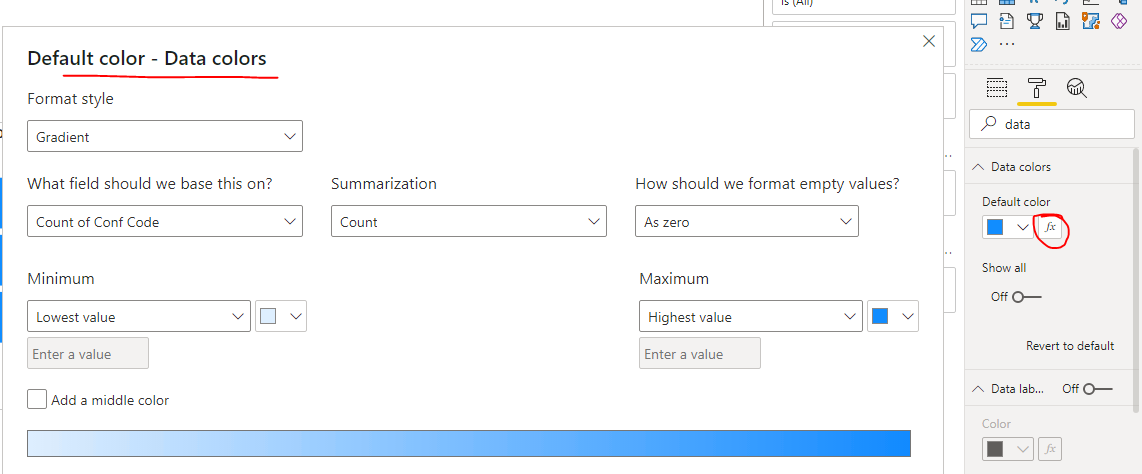Turn on the Data labels toggle
1142x474 pixels.
tap(1098, 389)
